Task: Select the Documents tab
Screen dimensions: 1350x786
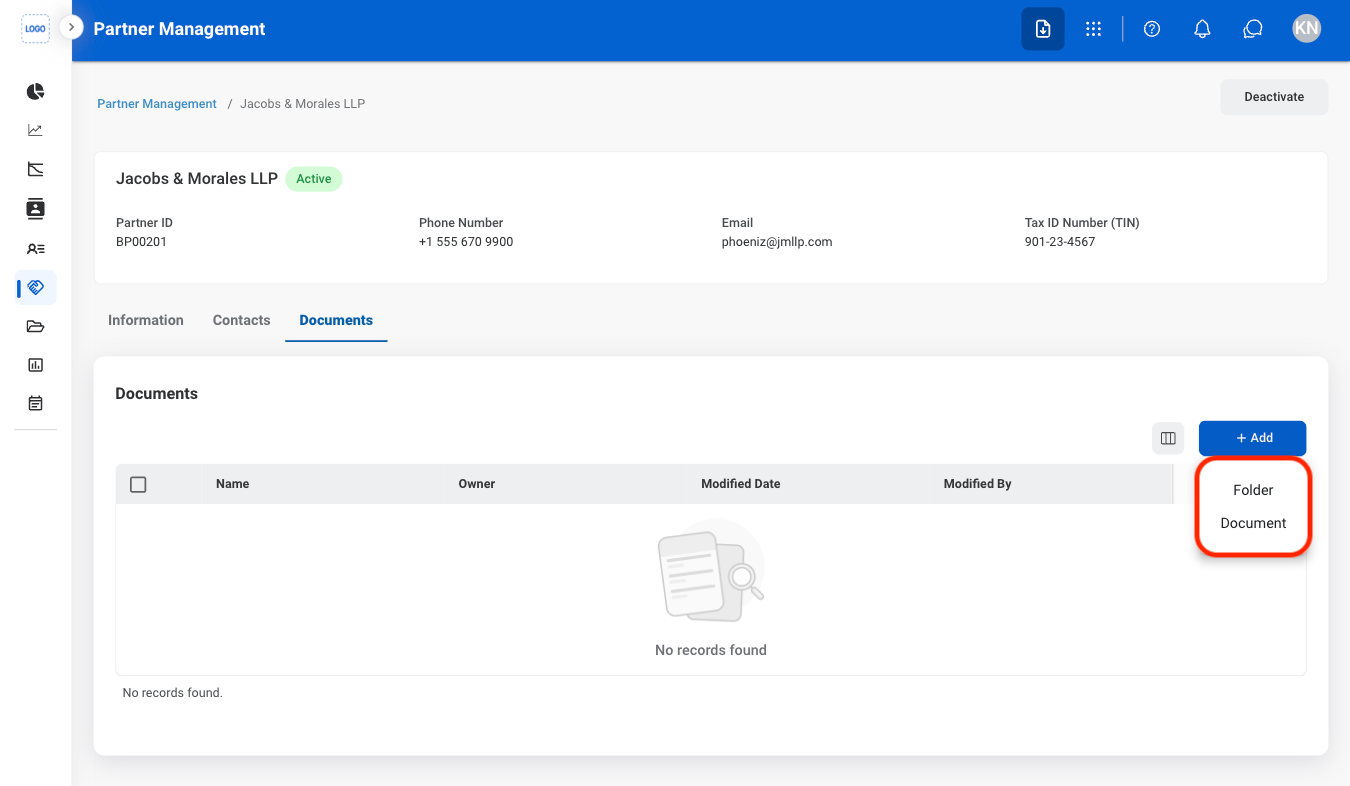Action: 336,320
